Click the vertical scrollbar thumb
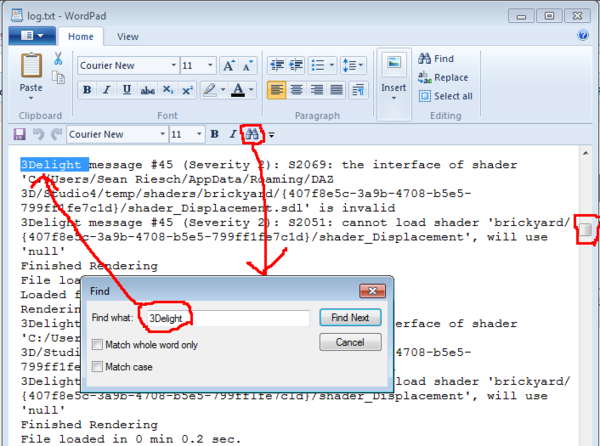This screenshot has height=446, width=600. point(585,230)
